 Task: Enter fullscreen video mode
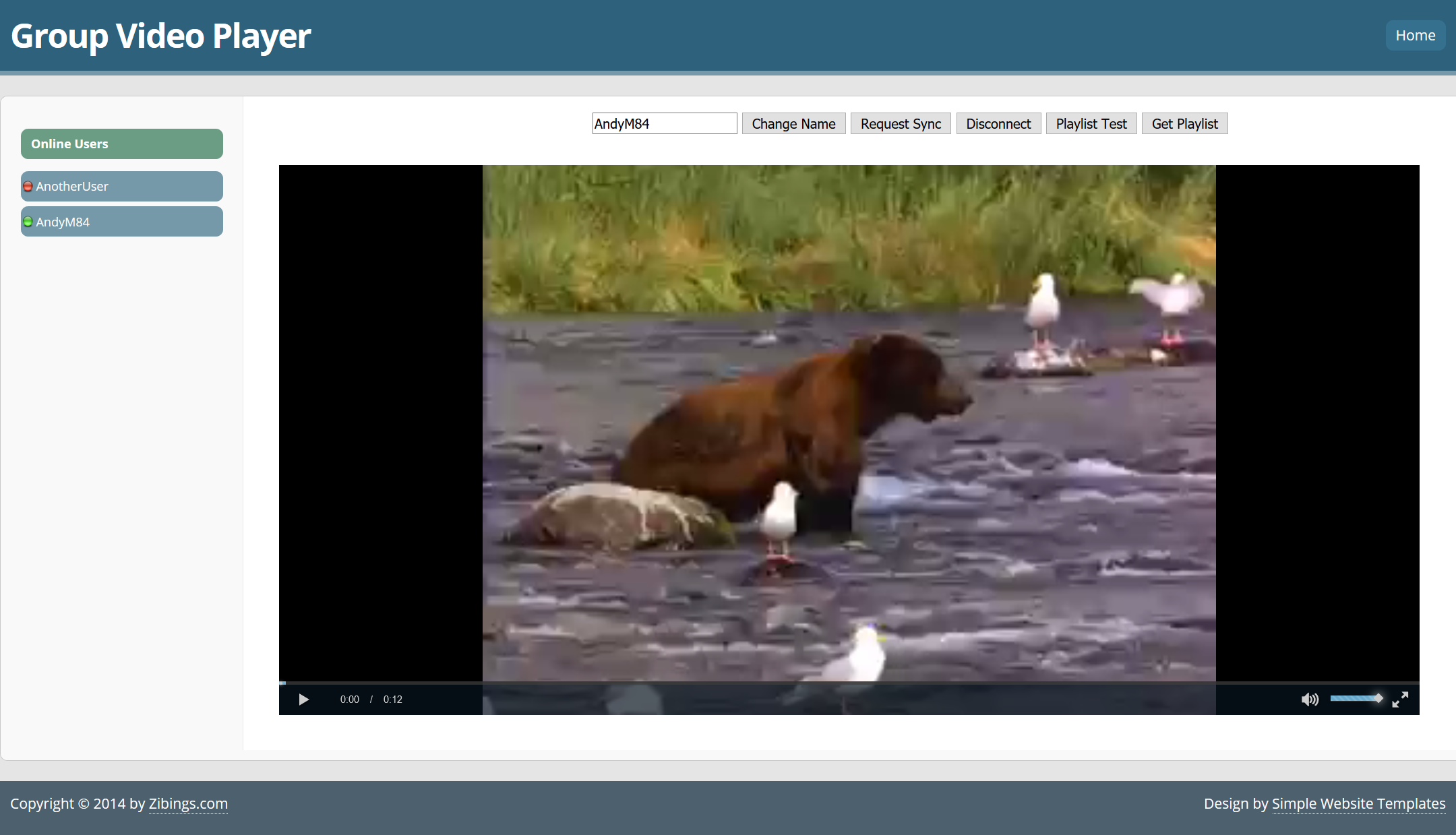(1400, 700)
